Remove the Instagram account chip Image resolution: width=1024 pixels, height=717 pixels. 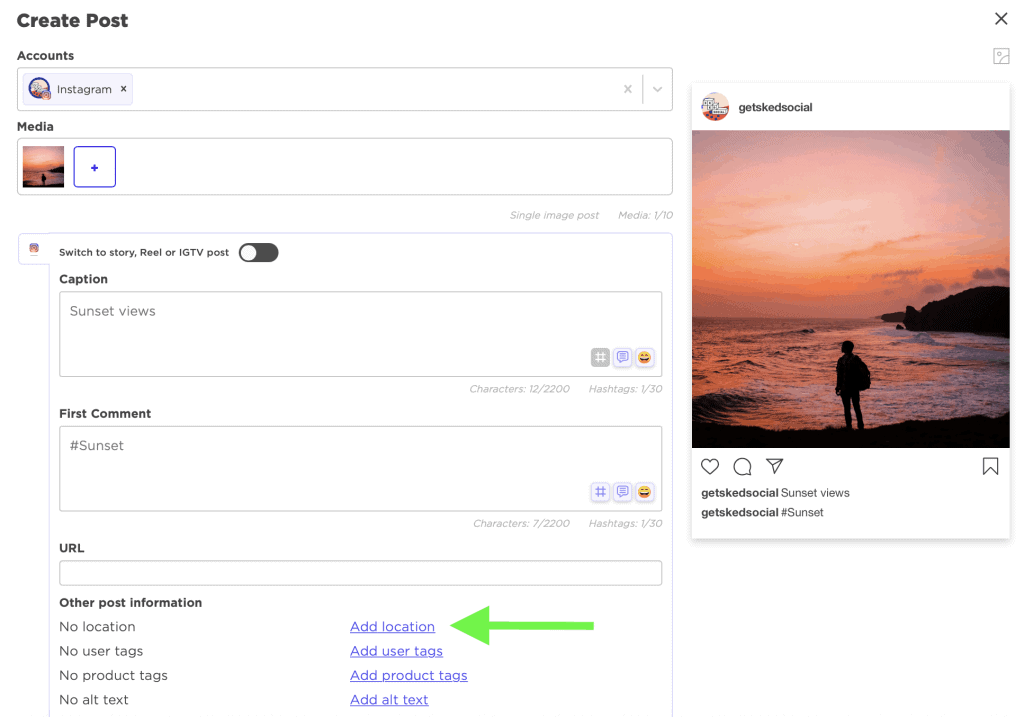coord(122,88)
